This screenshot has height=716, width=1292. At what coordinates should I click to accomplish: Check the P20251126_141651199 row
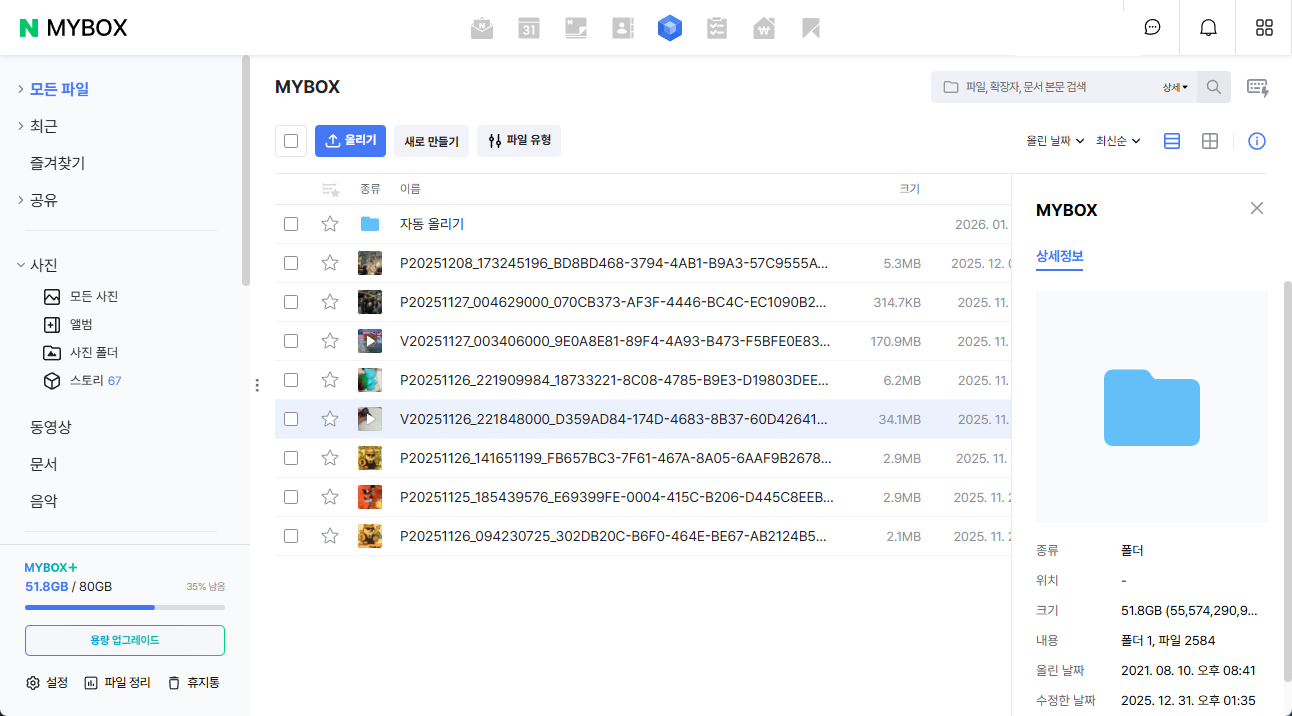[x=291, y=458]
